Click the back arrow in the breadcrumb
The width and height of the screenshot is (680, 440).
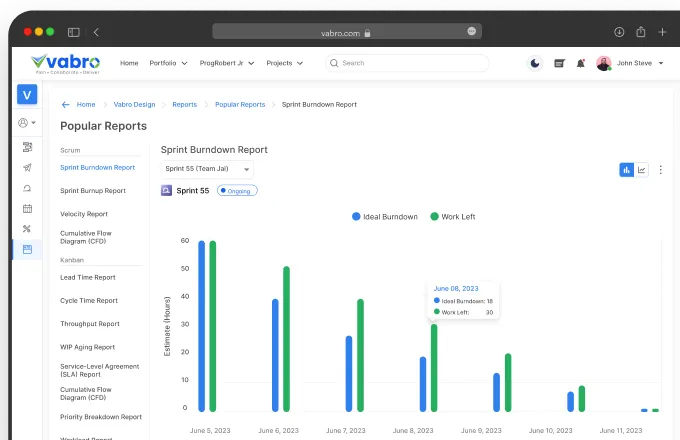[66, 104]
